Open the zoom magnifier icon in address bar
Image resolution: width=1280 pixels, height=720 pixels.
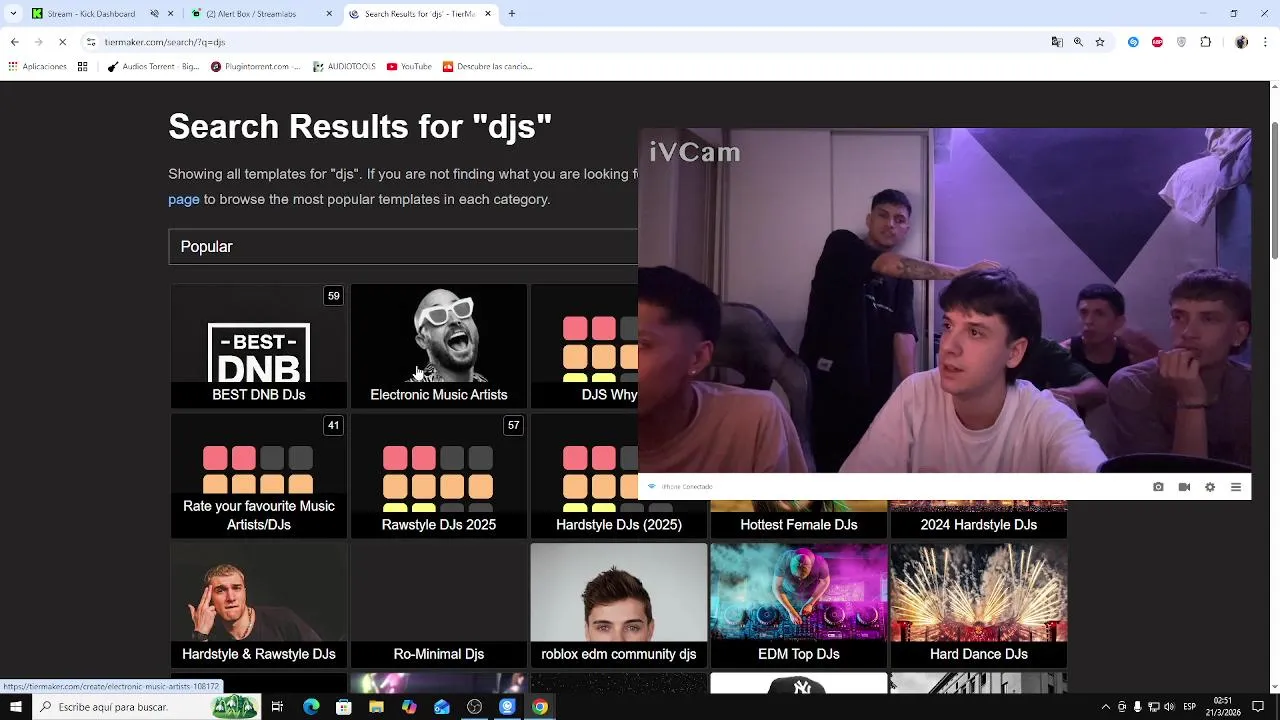tap(1078, 42)
